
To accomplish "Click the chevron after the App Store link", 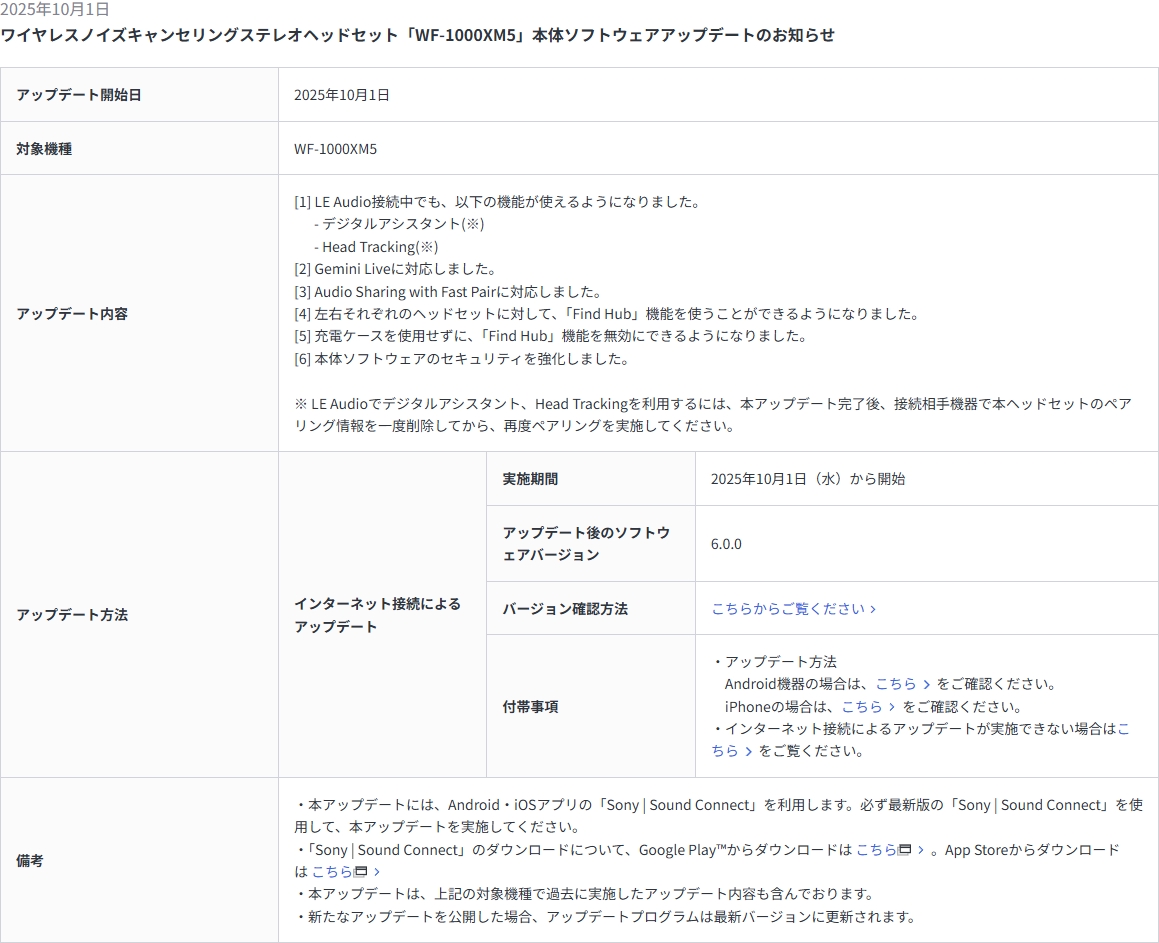I will tap(377, 872).
